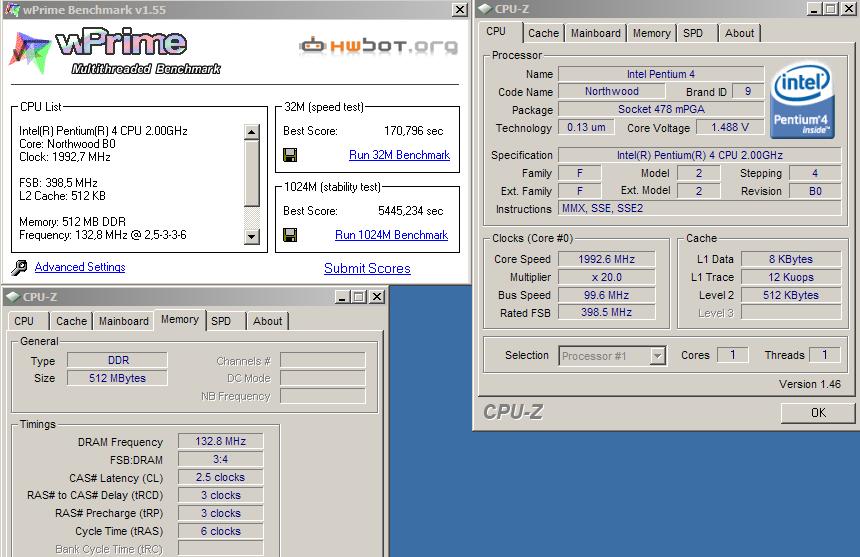Click the Threads count field

coord(824,355)
